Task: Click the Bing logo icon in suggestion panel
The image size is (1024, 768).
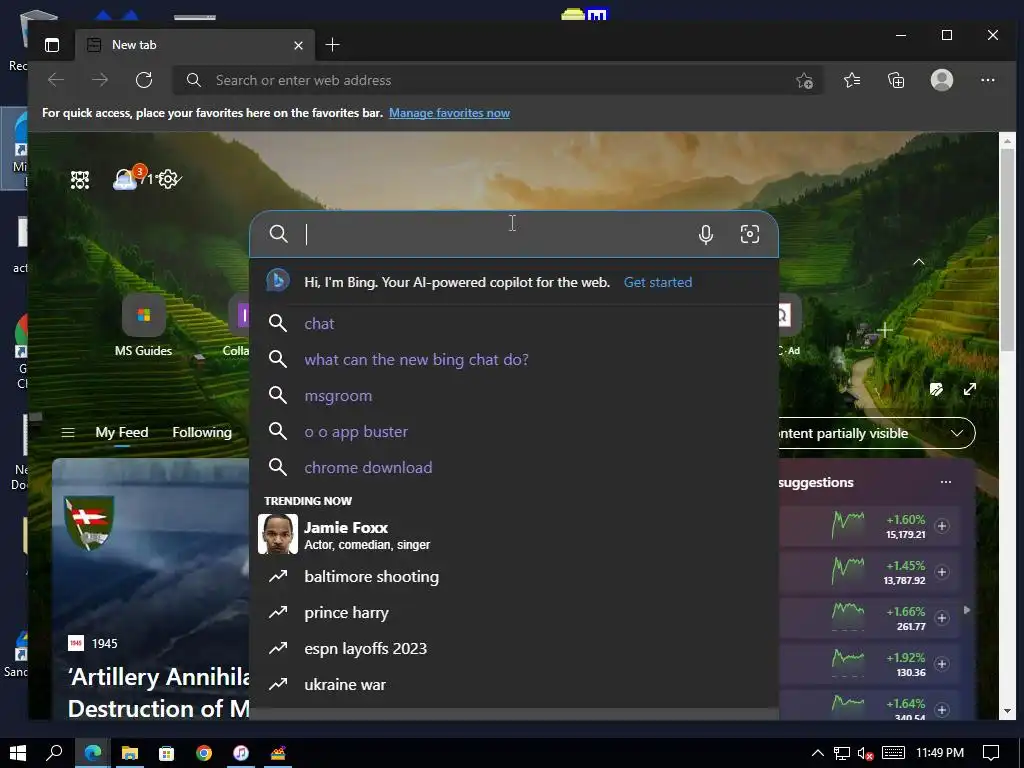Action: point(278,281)
